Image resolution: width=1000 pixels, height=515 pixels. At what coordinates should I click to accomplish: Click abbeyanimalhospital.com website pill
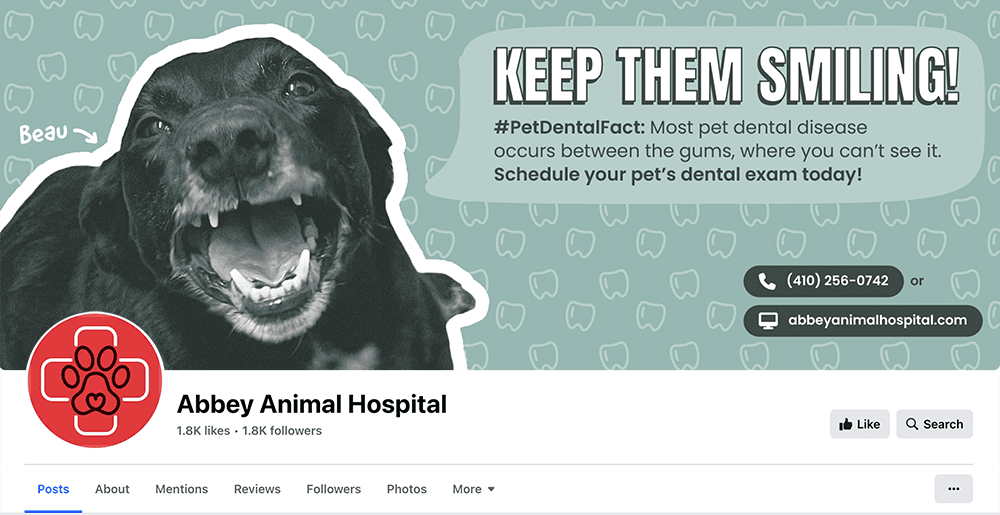[x=863, y=321]
